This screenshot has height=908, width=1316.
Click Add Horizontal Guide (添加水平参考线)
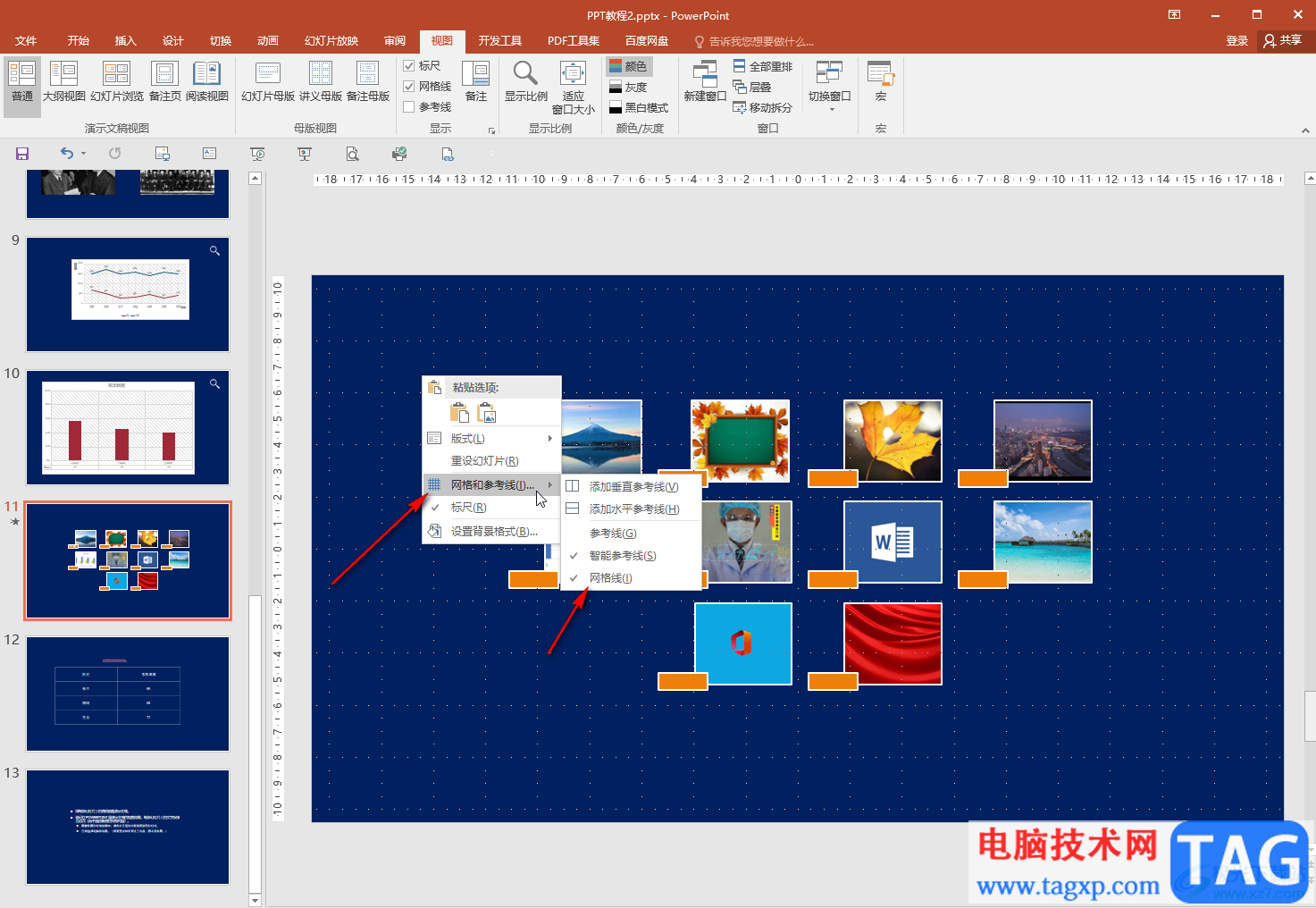632,509
